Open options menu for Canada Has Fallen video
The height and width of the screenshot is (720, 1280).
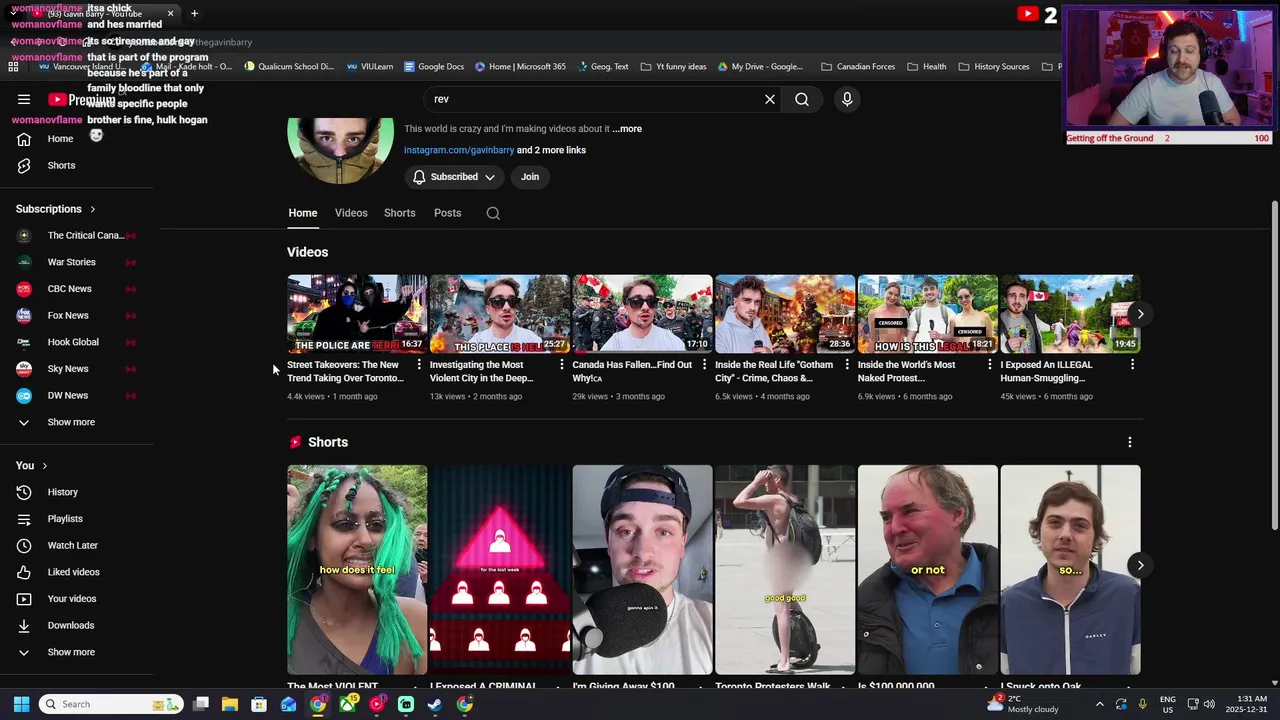[704, 365]
